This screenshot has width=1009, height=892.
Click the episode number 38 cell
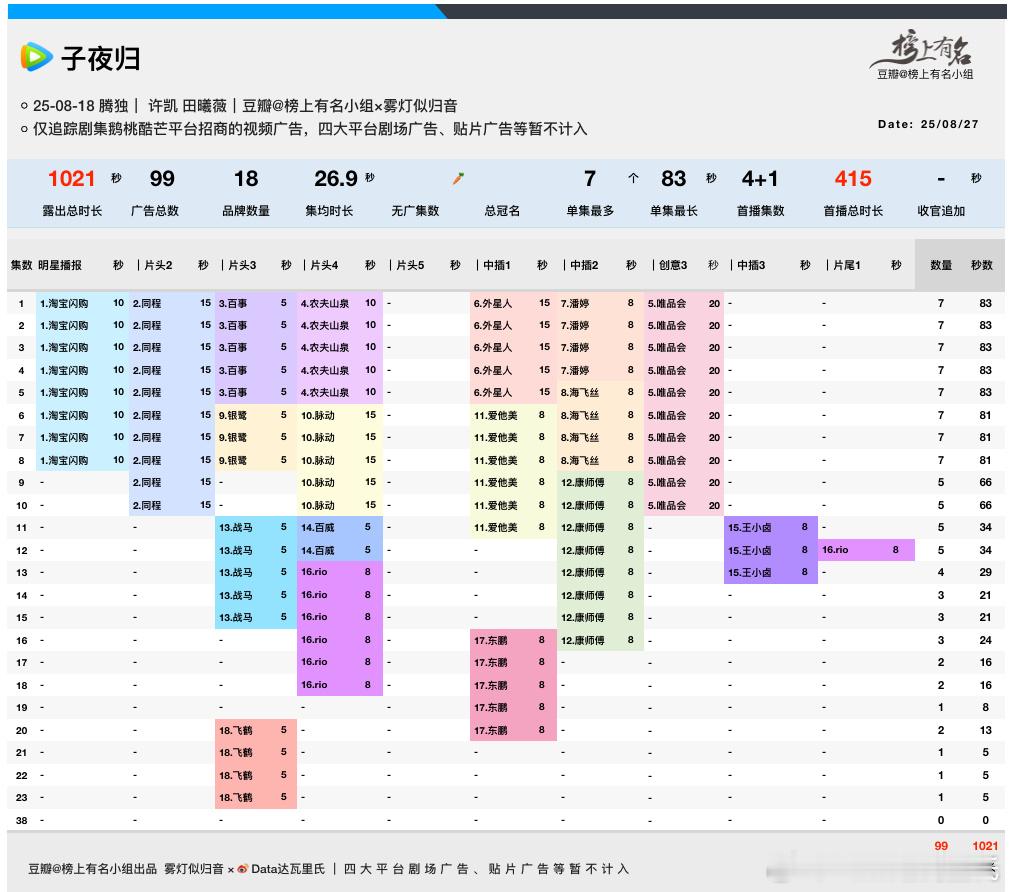click(x=21, y=821)
